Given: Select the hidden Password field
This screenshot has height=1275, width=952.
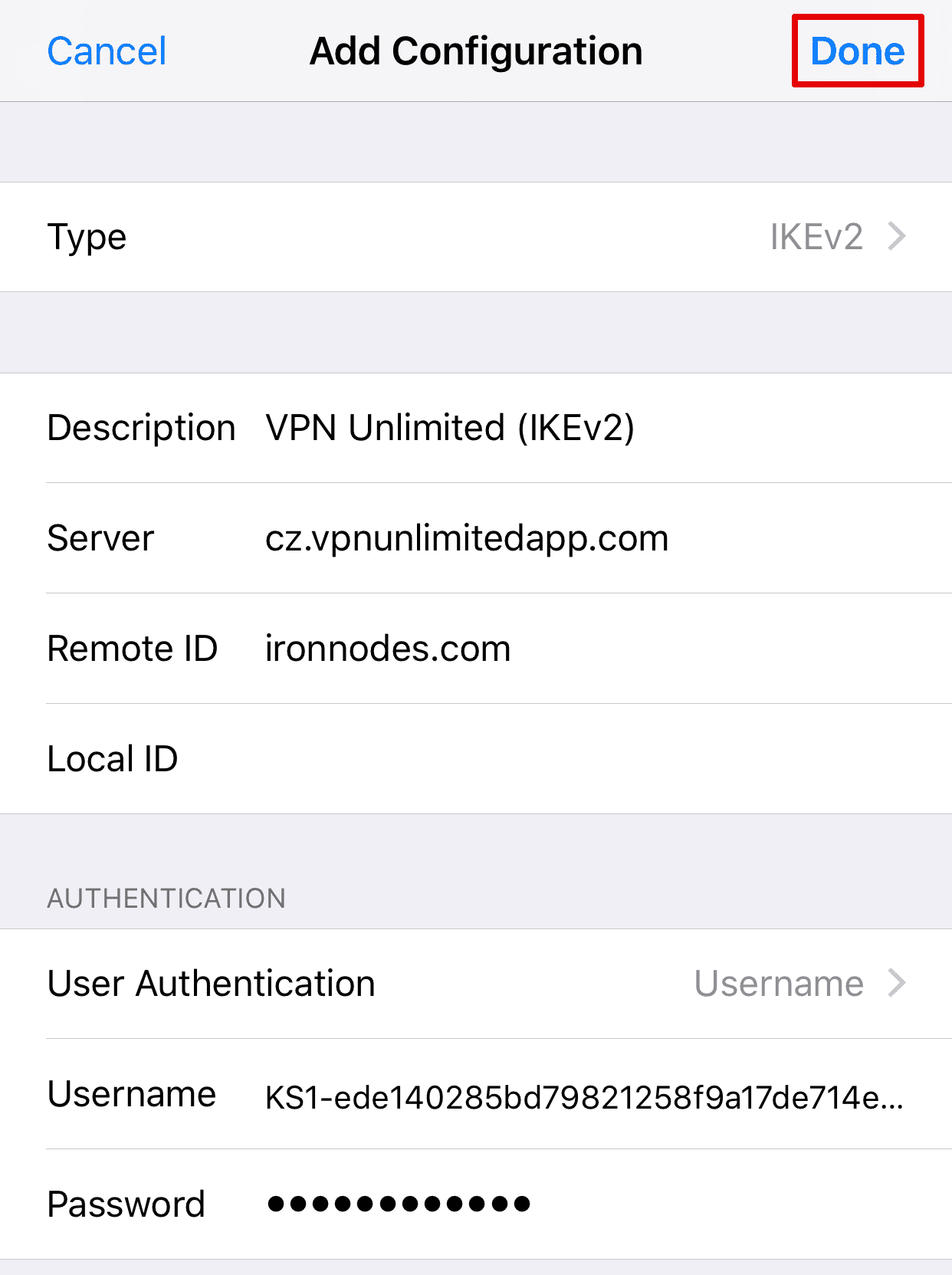Looking at the screenshot, I should (x=397, y=1204).
